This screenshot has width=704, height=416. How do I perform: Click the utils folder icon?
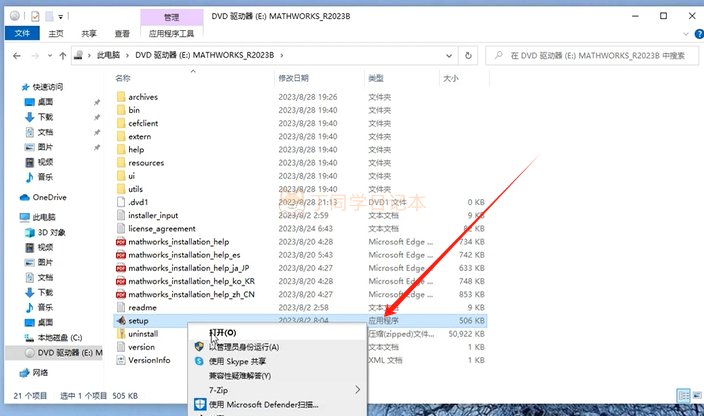click(121, 188)
